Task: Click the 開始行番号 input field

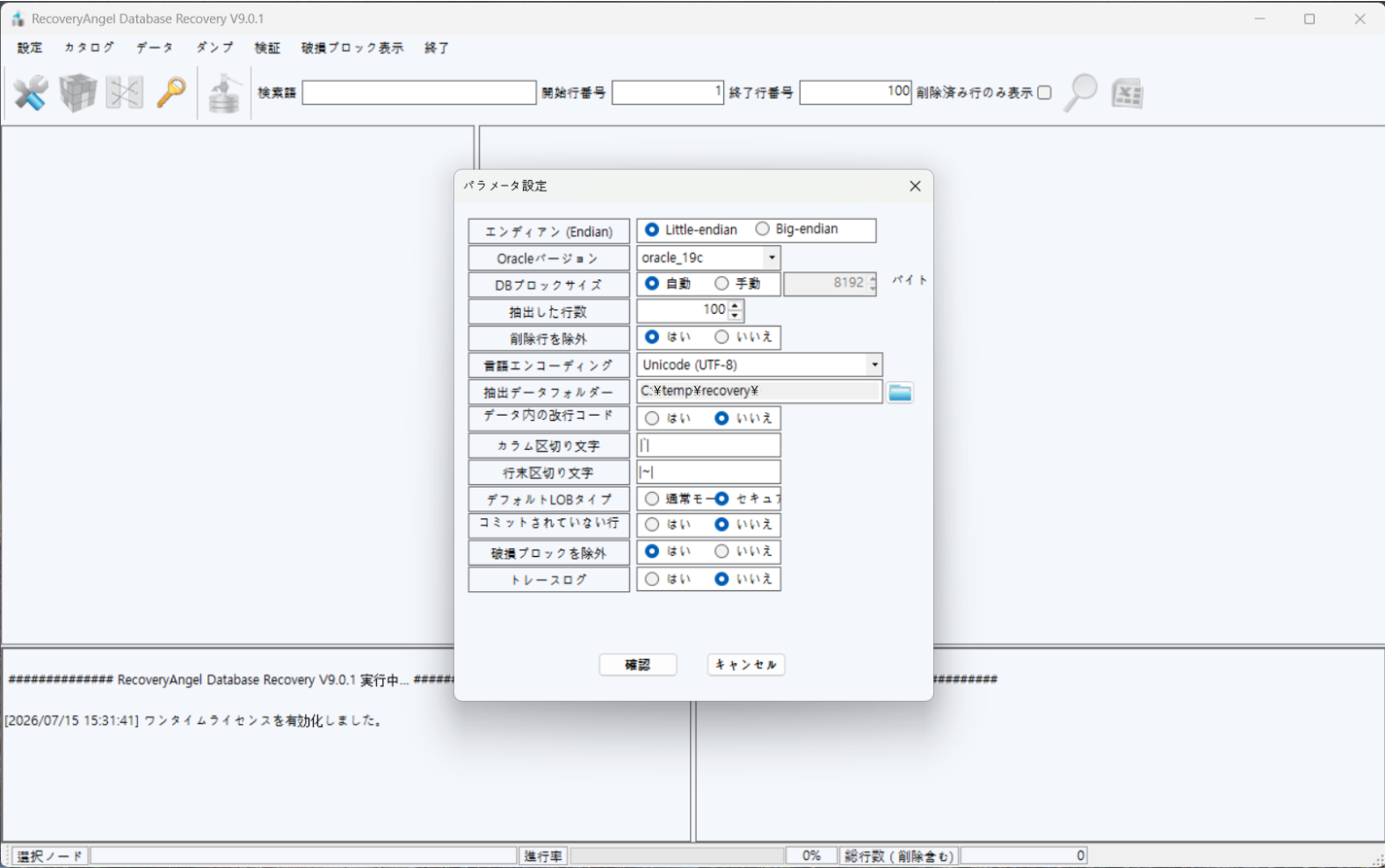Action: [669, 92]
